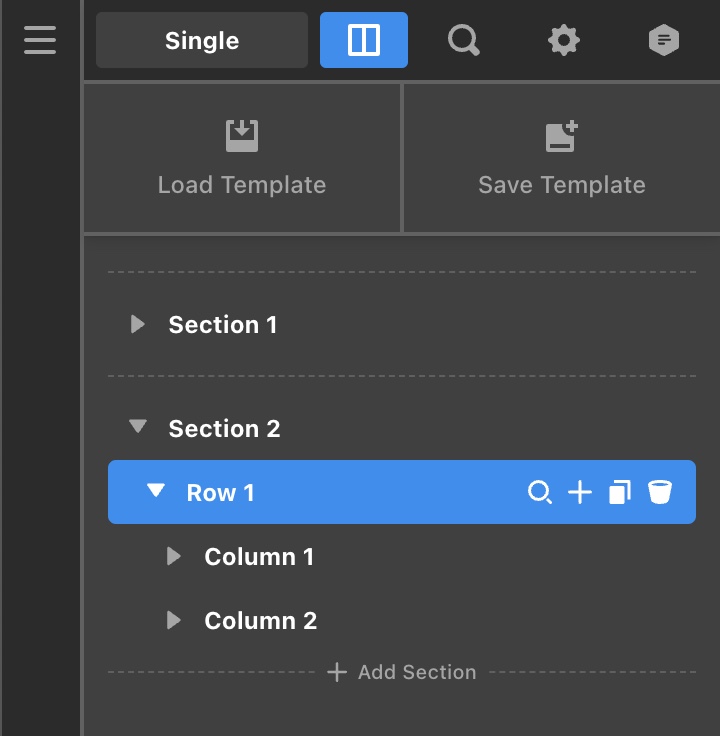Select the Section 1 label

[222, 324]
